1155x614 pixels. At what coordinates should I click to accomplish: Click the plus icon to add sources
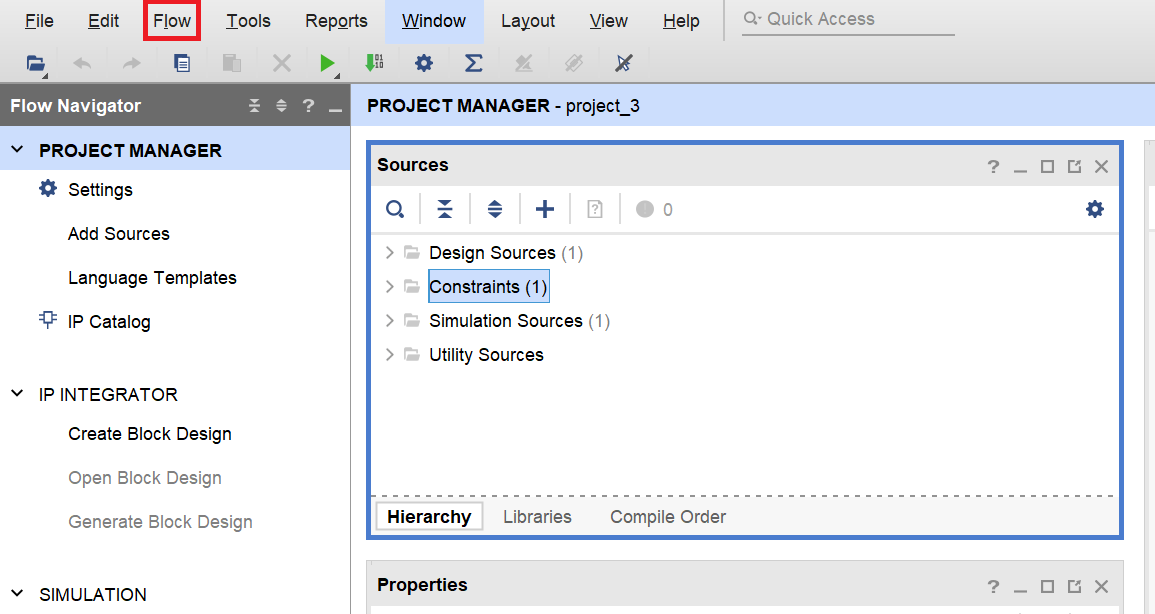click(545, 209)
